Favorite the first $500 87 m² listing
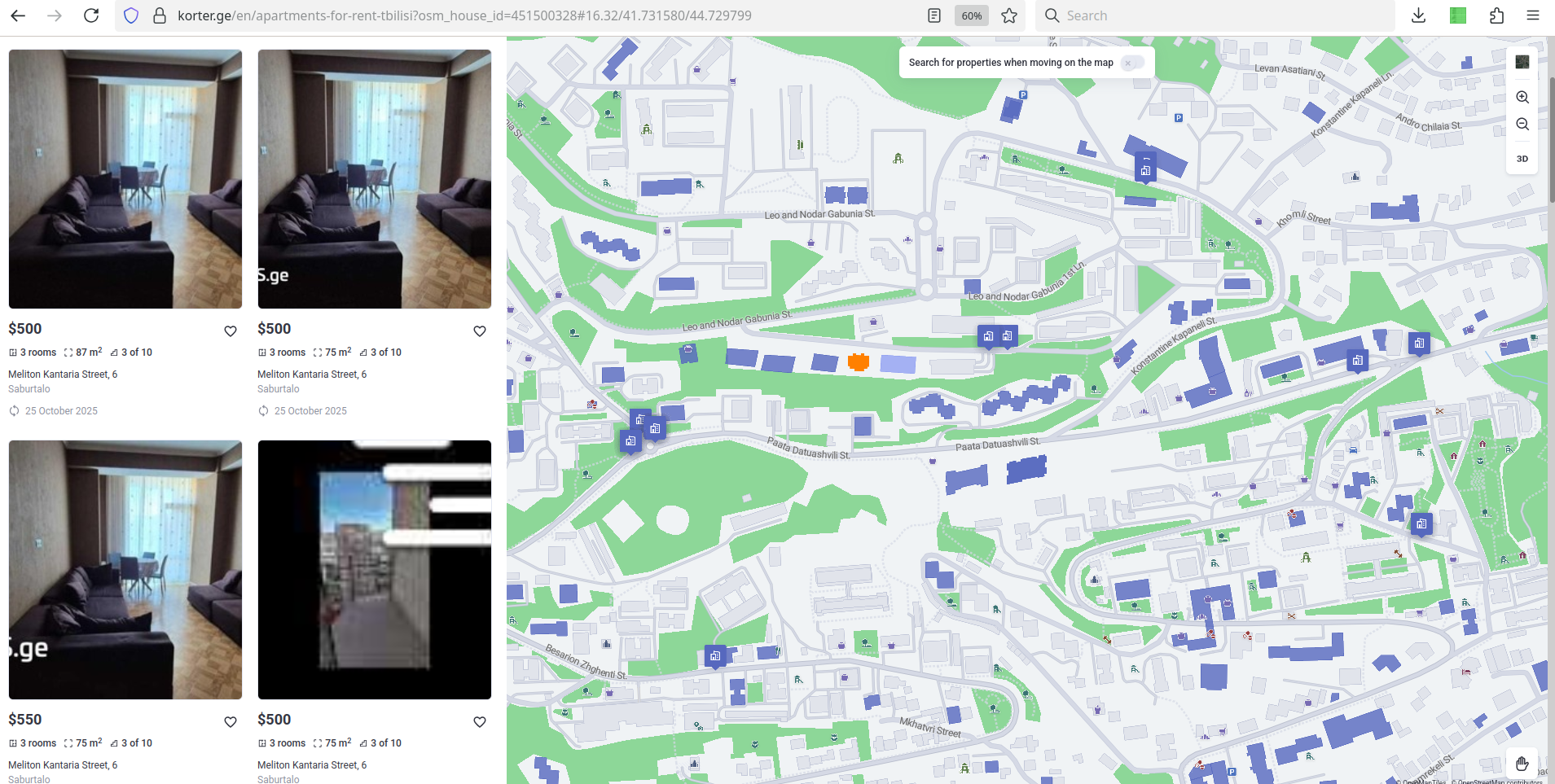Viewport: 1555px width, 784px height. pyautogui.click(x=231, y=331)
